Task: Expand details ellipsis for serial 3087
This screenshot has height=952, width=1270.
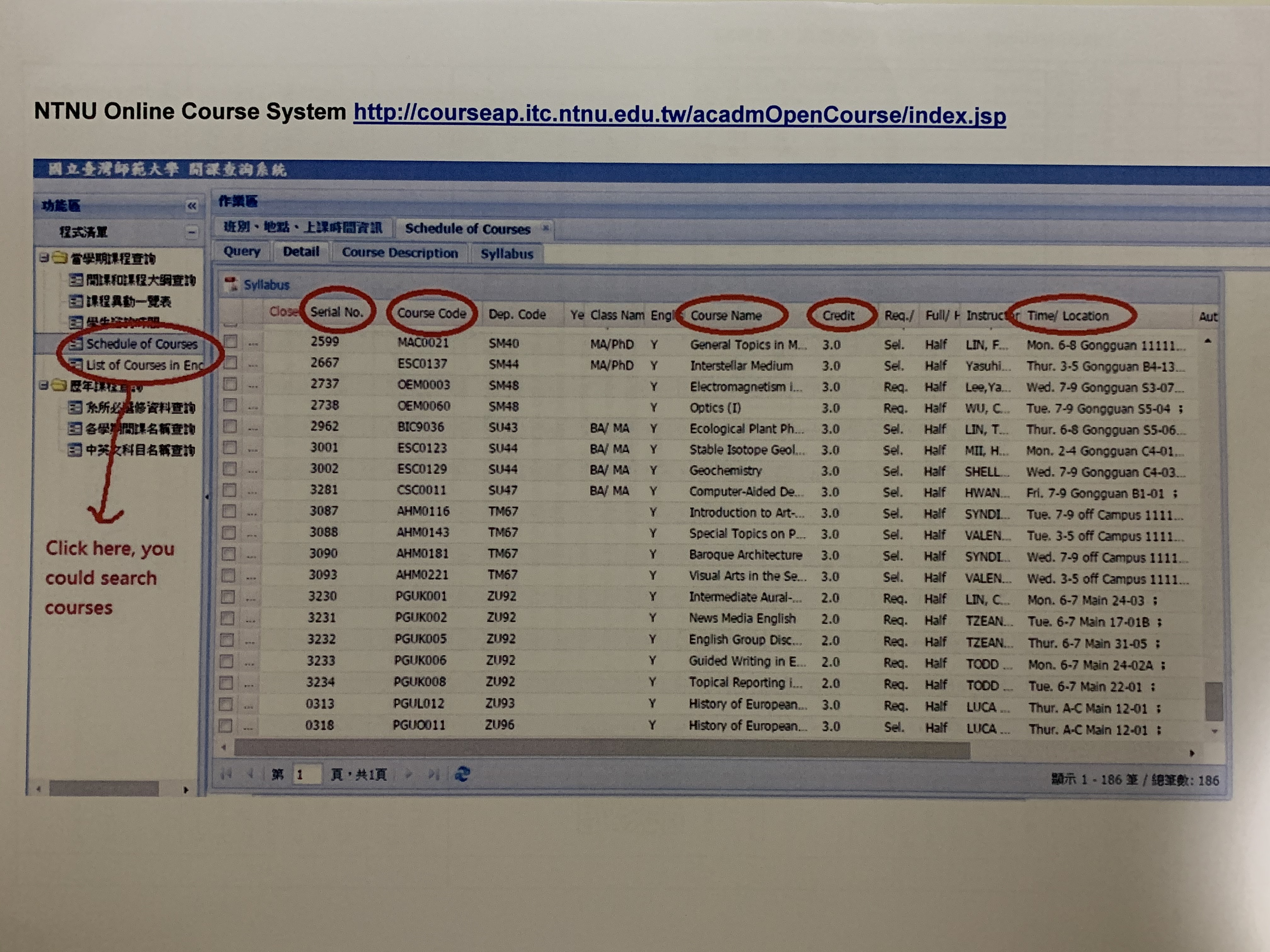Action: pyautogui.click(x=251, y=513)
